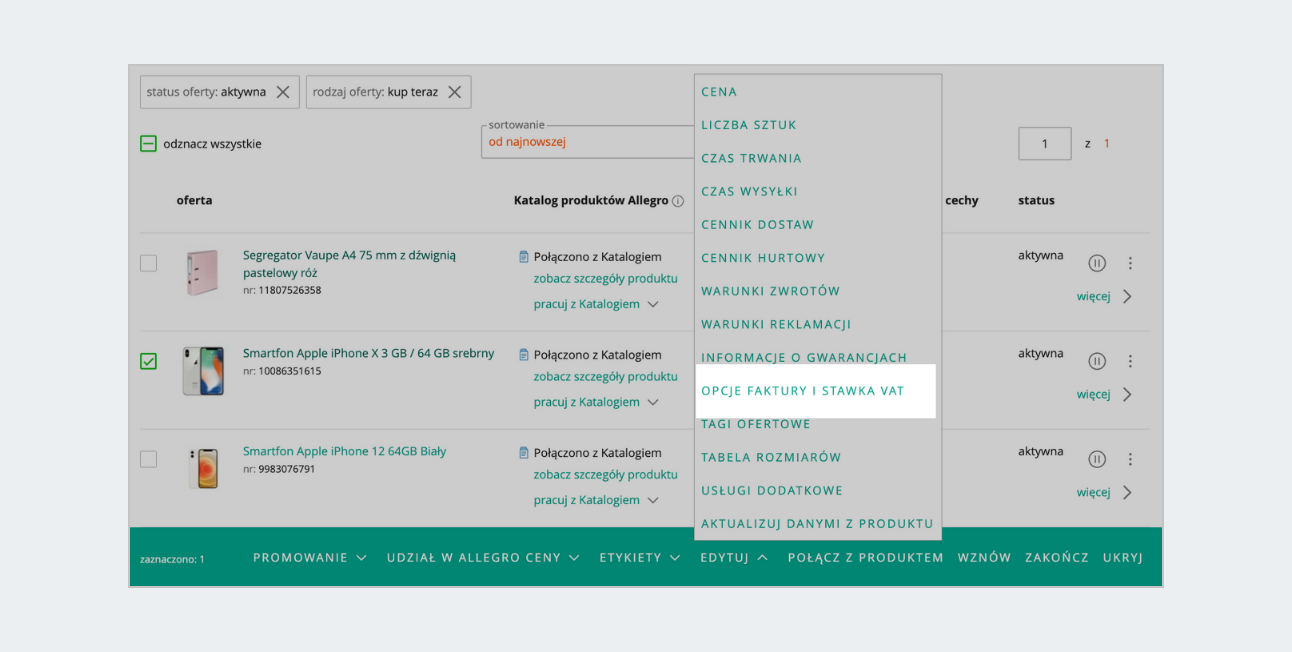This screenshot has width=1292, height=652.
Task: Remove the 'rodzaj oferty: kup teraz' filter chip
Action: (x=455, y=92)
